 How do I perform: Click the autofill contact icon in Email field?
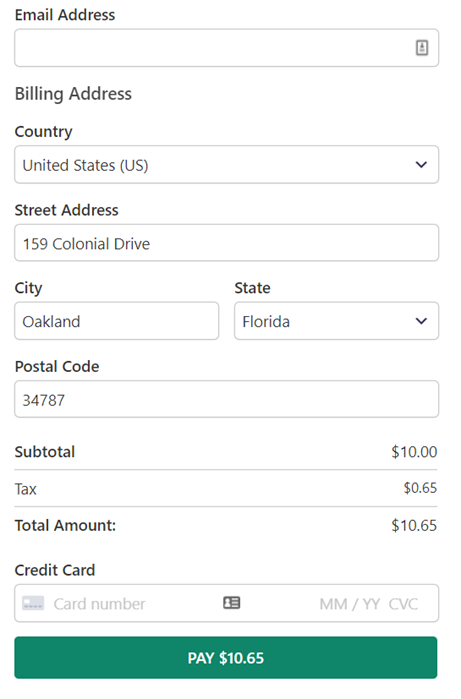coord(422,48)
